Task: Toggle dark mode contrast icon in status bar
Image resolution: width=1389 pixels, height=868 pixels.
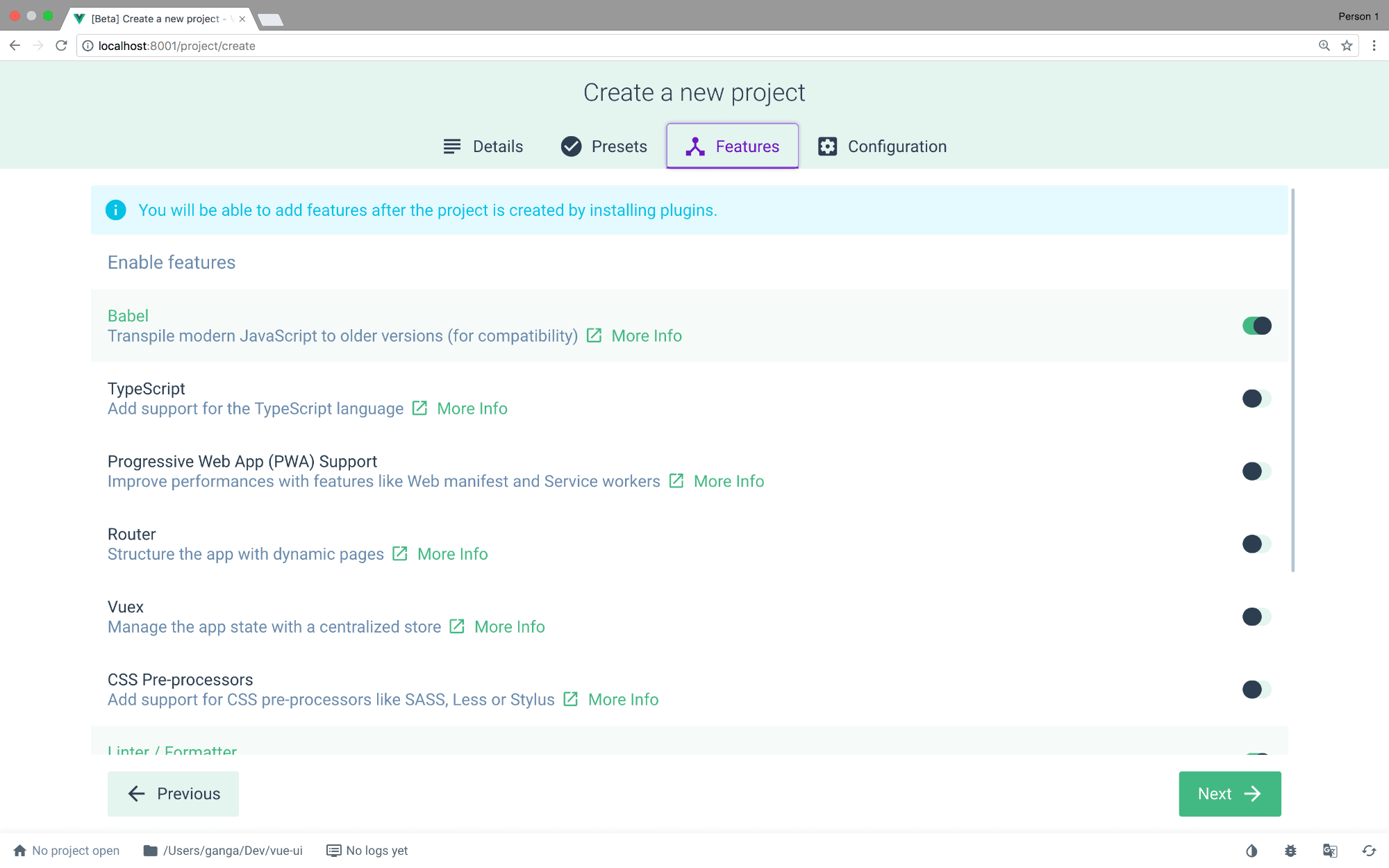Action: tap(1251, 851)
